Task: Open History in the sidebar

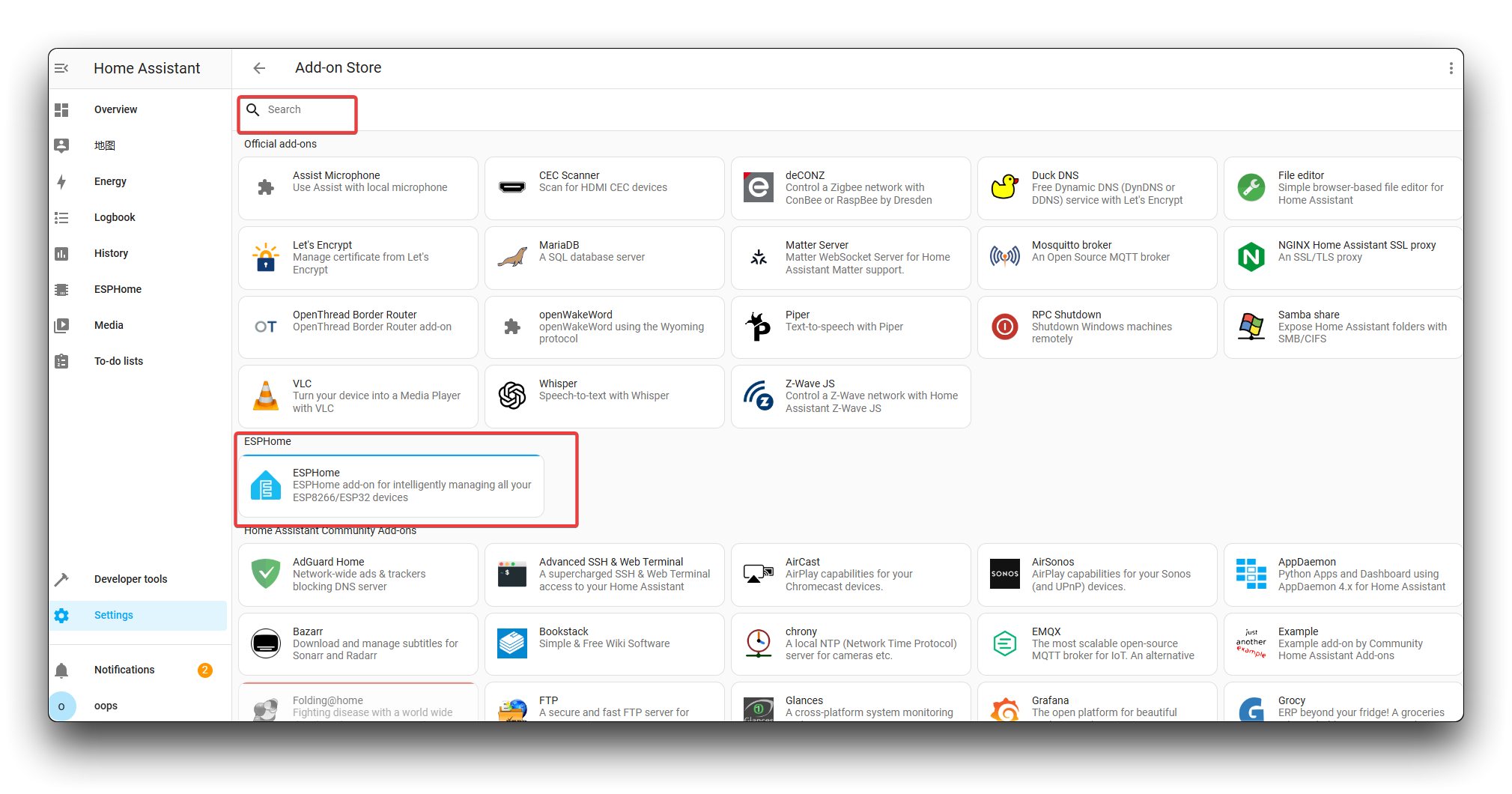Action: (139, 253)
